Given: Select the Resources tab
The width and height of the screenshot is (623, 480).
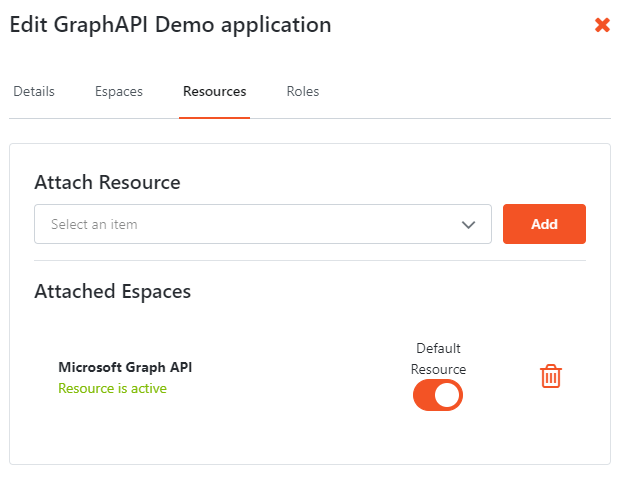Looking at the screenshot, I should click(x=214, y=92).
